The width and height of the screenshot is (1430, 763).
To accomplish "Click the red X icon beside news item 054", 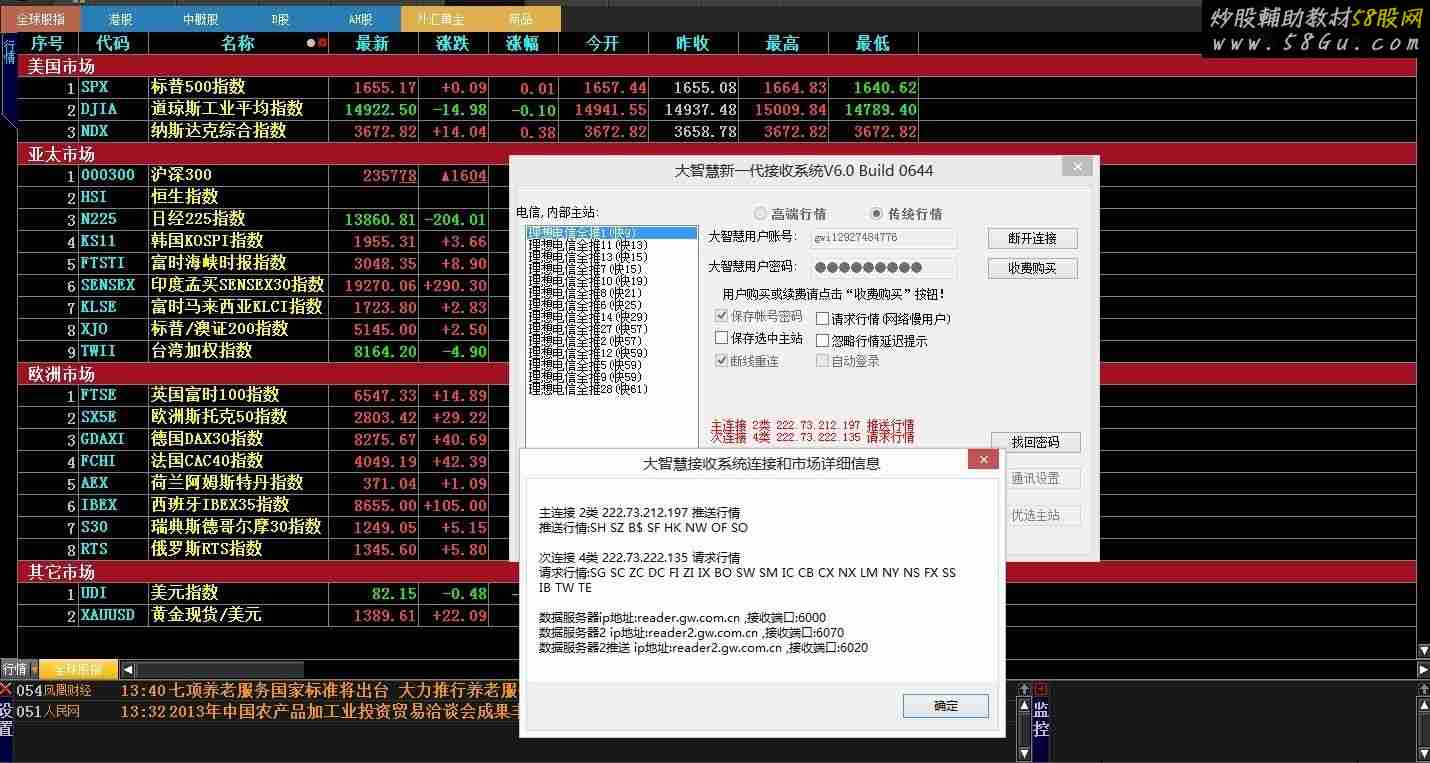I will pyautogui.click(x=7, y=690).
